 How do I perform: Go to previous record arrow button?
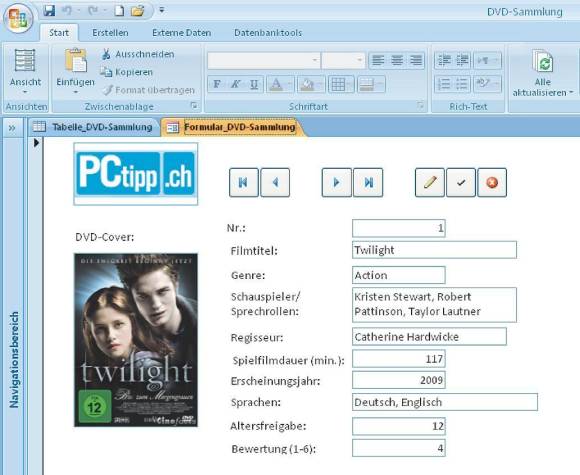pos(275,182)
